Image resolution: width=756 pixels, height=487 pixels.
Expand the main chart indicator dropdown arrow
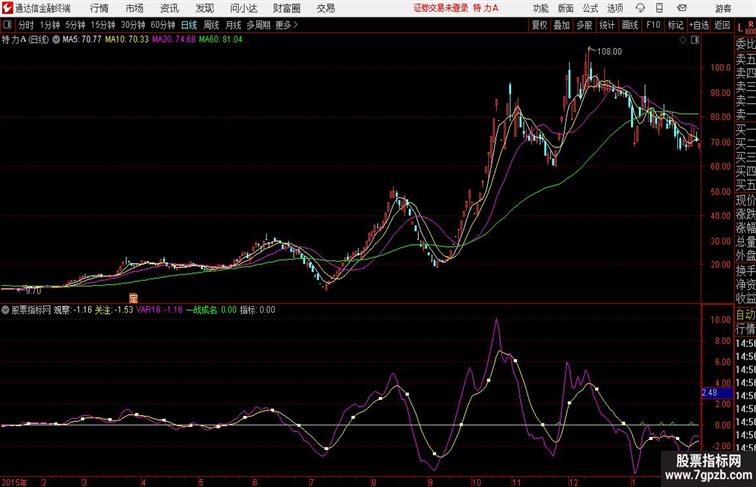coord(56,40)
